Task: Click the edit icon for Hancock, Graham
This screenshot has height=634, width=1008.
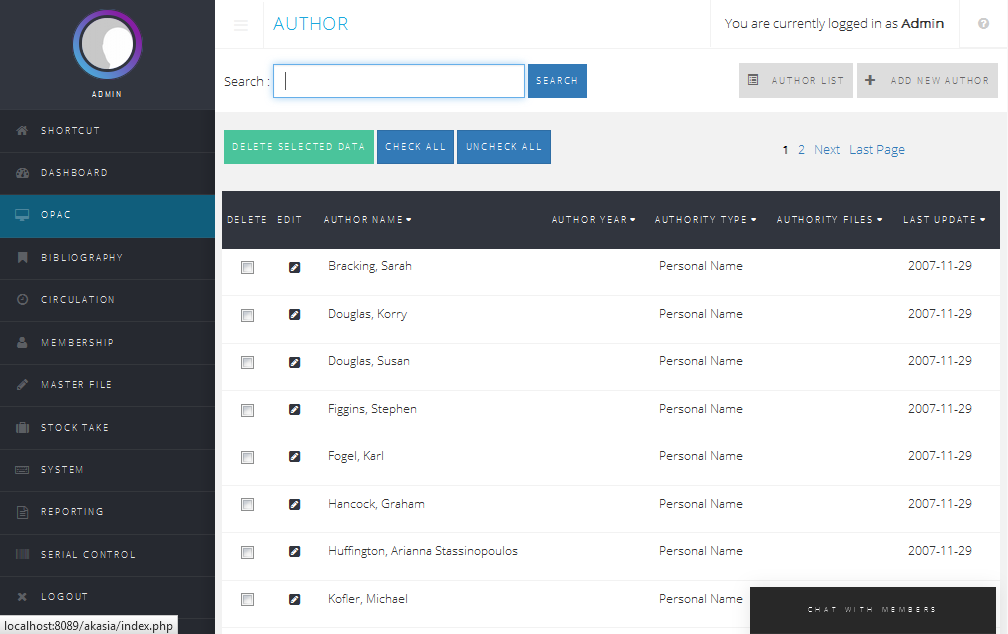Action: (294, 505)
